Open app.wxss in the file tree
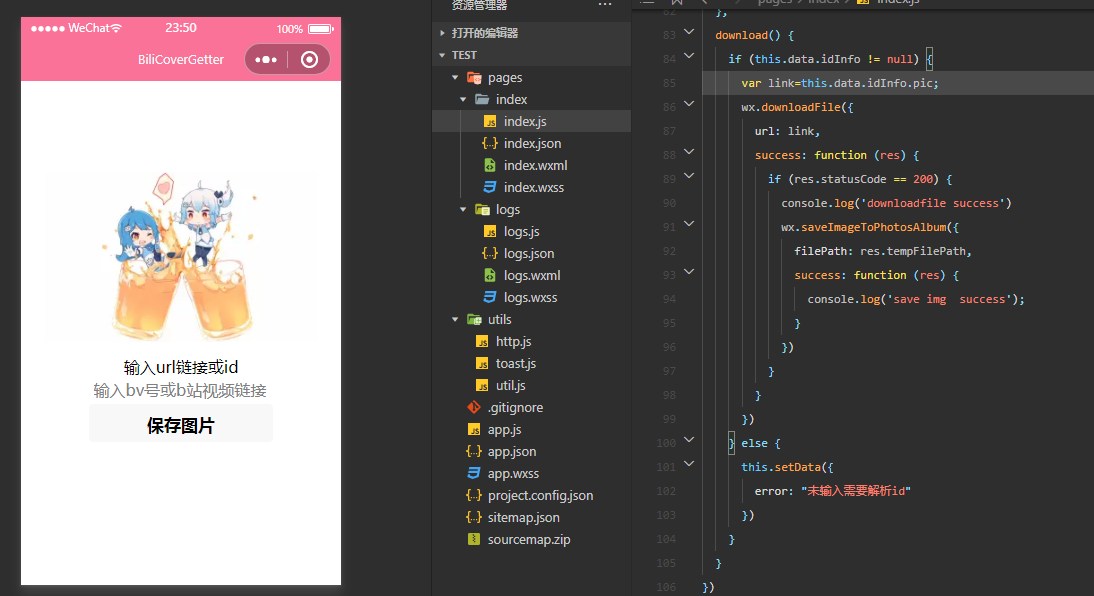The height and width of the screenshot is (596, 1094). point(513,473)
